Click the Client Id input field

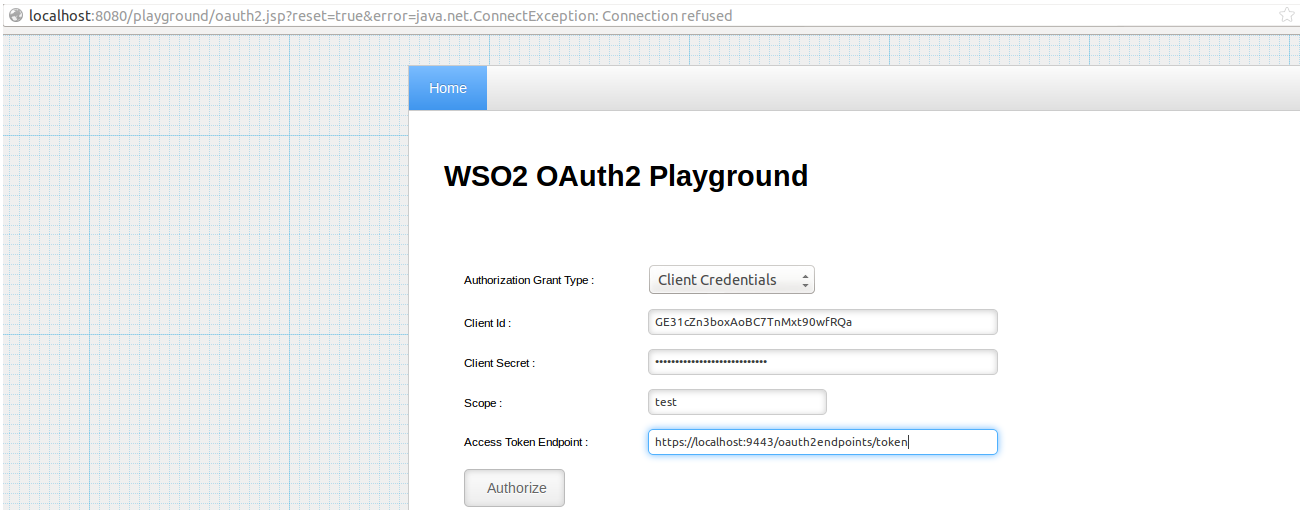(823, 322)
